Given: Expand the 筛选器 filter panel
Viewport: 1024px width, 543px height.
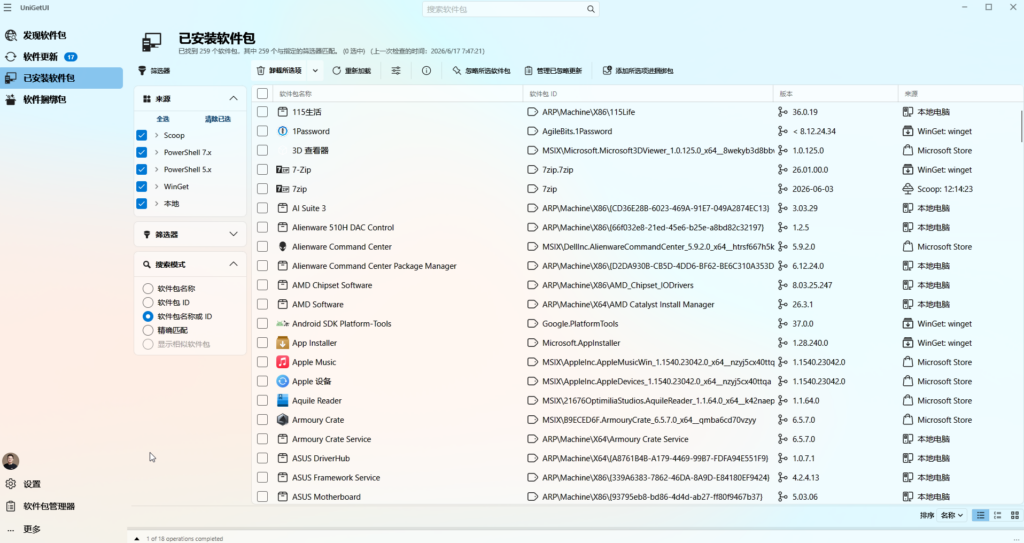Looking at the screenshot, I should point(233,234).
